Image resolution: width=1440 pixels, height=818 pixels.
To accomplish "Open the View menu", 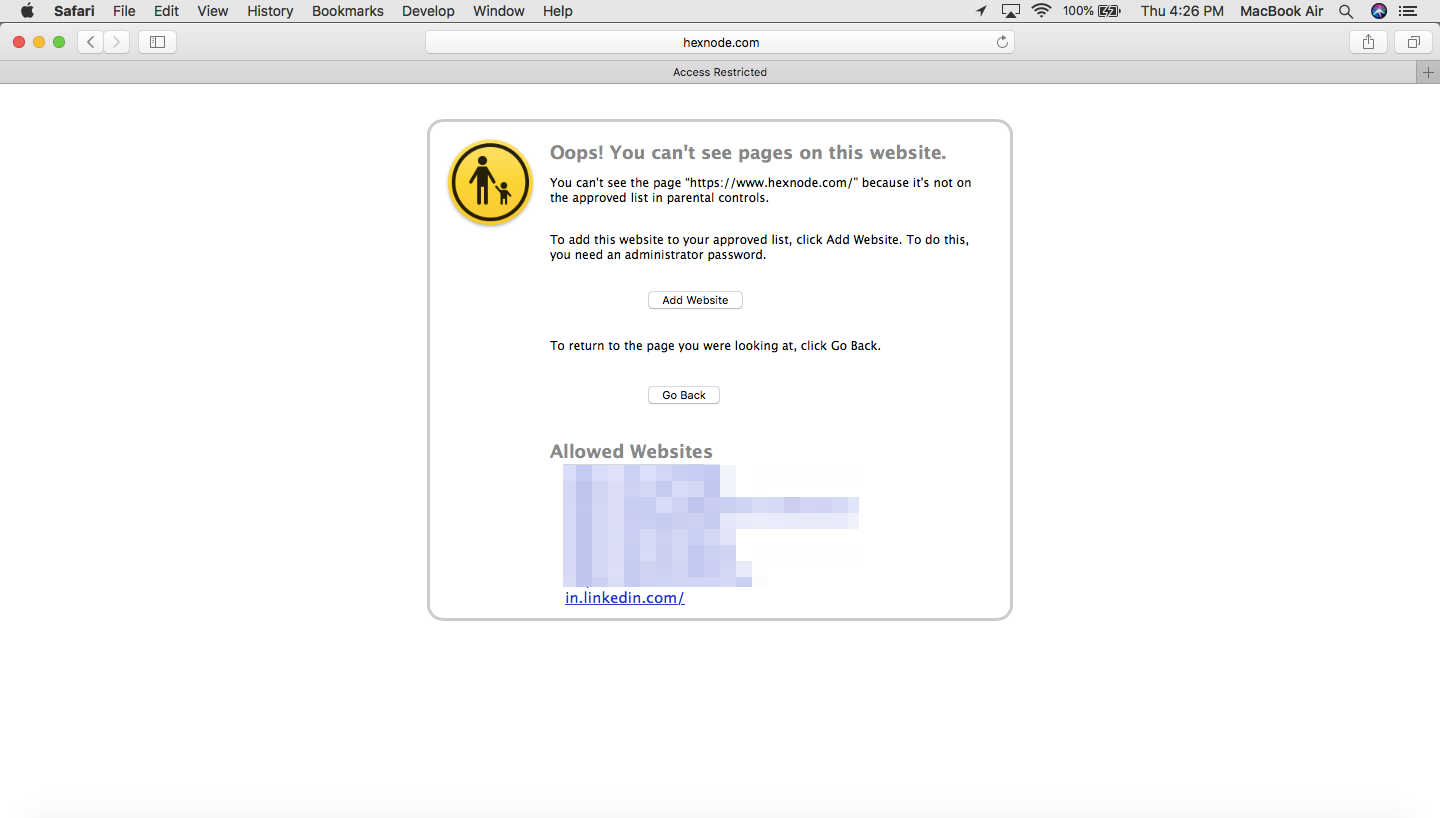I will [213, 11].
